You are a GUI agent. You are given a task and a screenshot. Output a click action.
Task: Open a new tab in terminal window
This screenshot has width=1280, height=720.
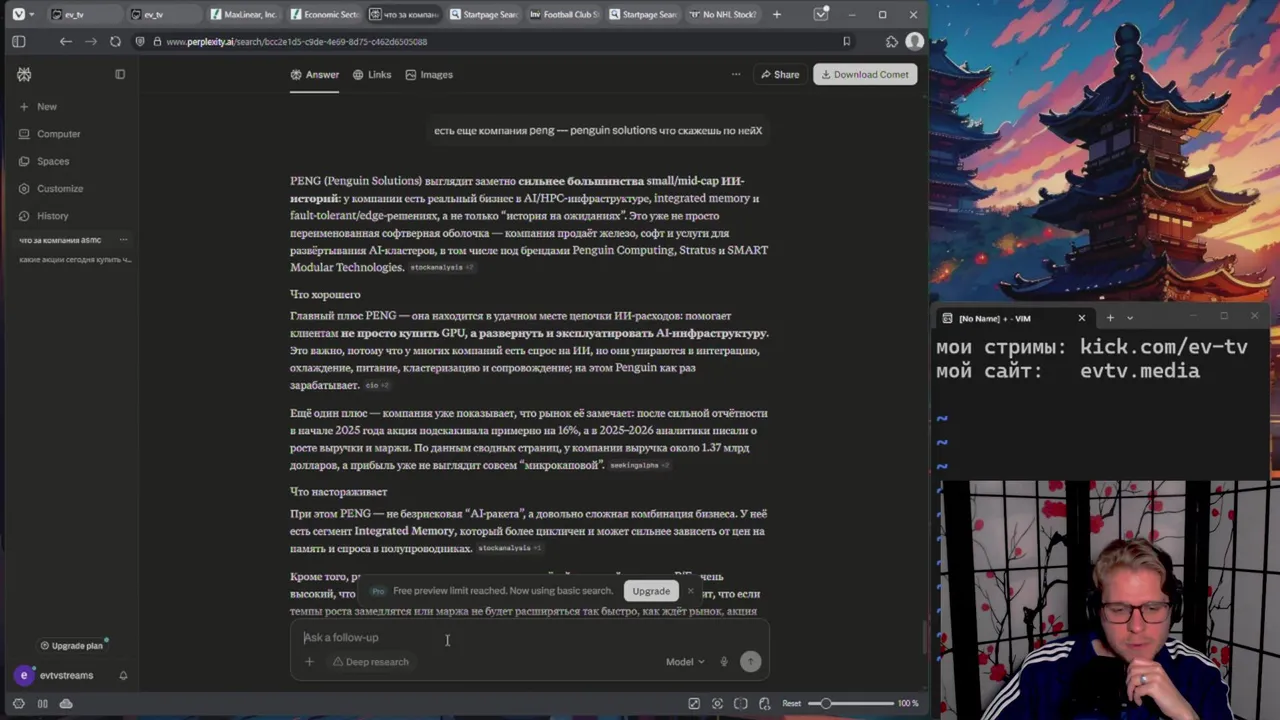pyautogui.click(x=1109, y=318)
